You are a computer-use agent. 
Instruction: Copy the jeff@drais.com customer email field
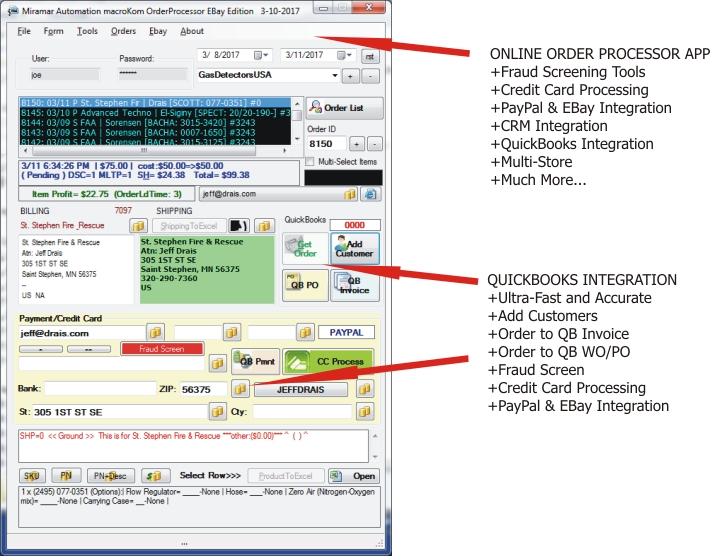tap(350, 194)
